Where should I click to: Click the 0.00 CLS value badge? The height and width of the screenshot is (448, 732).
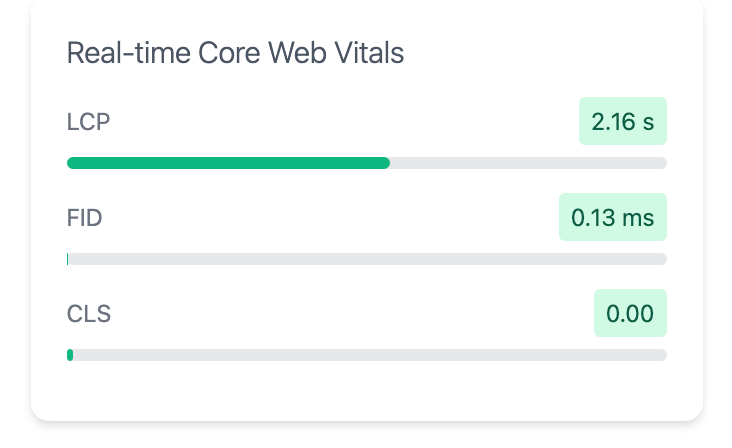pos(630,313)
